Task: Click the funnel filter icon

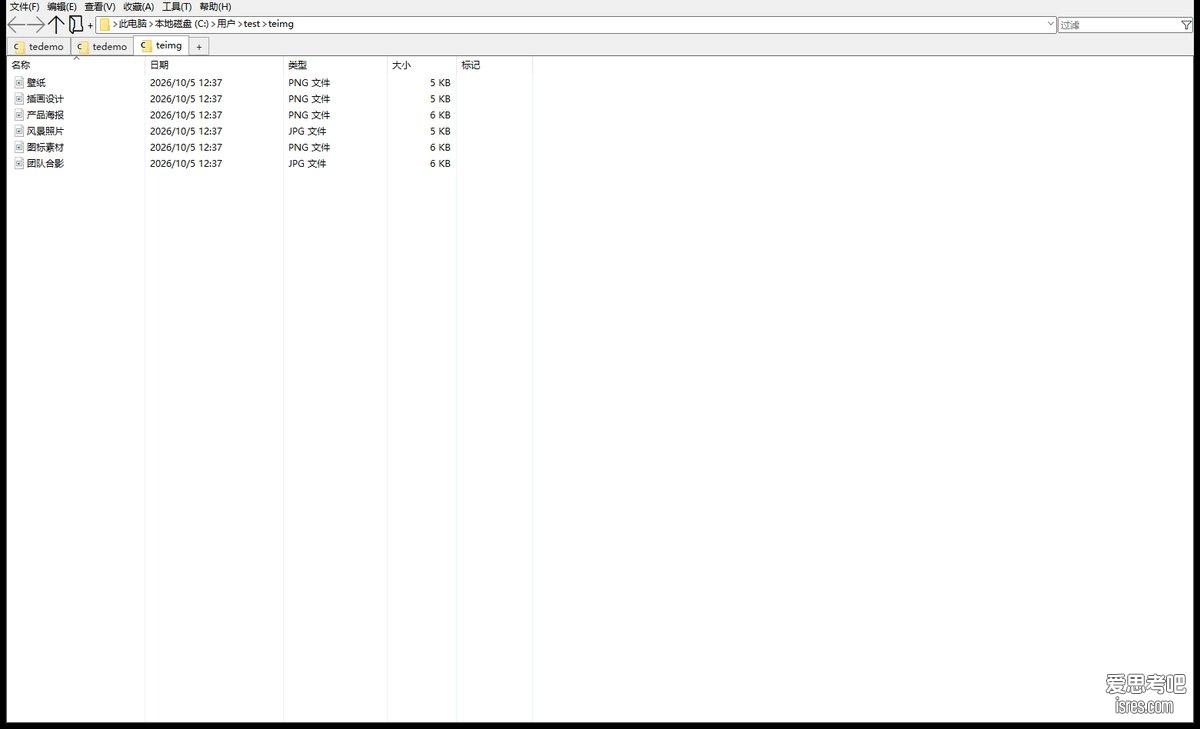Action: click(1186, 25)
